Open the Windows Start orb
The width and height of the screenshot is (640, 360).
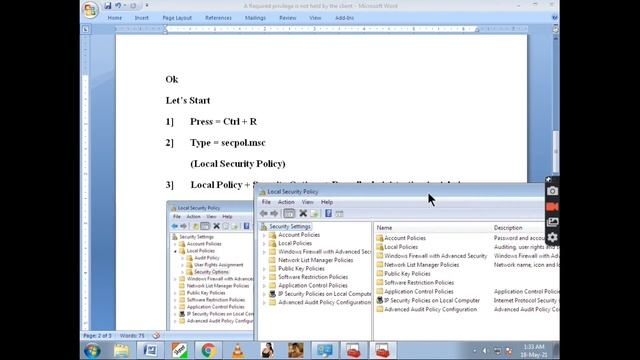(92, 351)
